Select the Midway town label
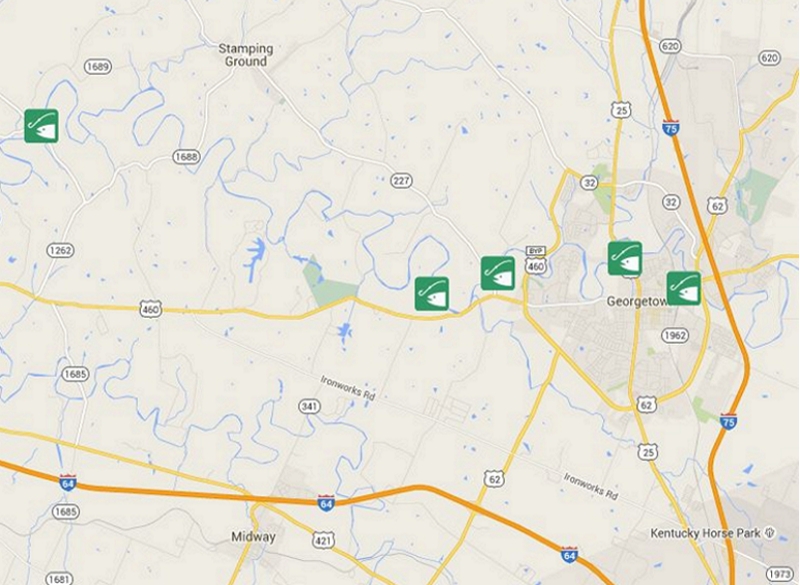The image size is (800, 585). tap(254, 537)
